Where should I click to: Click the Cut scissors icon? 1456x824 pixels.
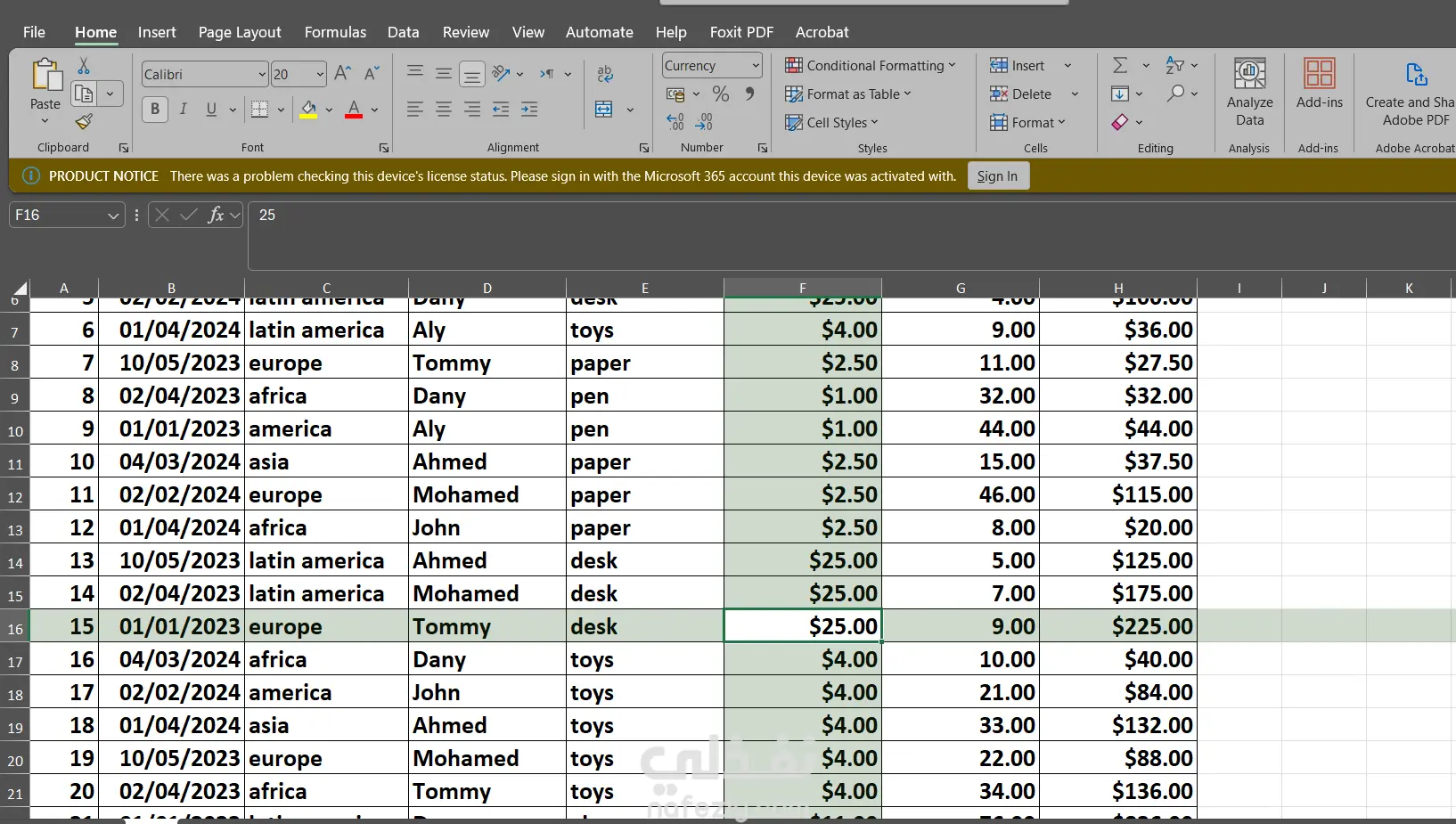click(84, 66)
